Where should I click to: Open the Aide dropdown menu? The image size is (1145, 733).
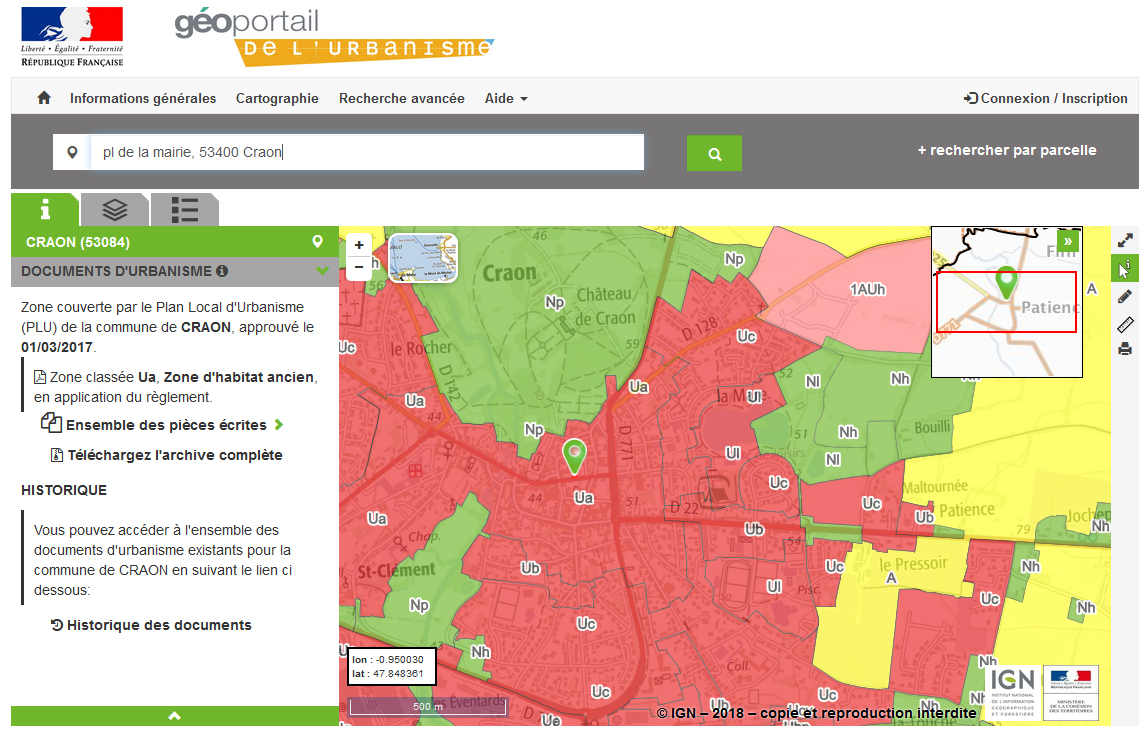(x=505, y=98)
